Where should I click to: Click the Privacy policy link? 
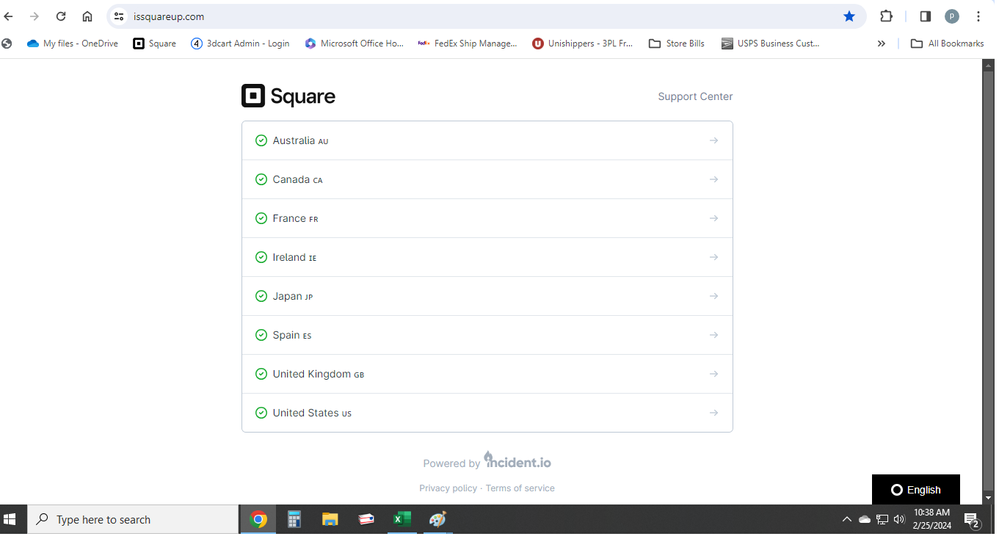pos(448,488)
